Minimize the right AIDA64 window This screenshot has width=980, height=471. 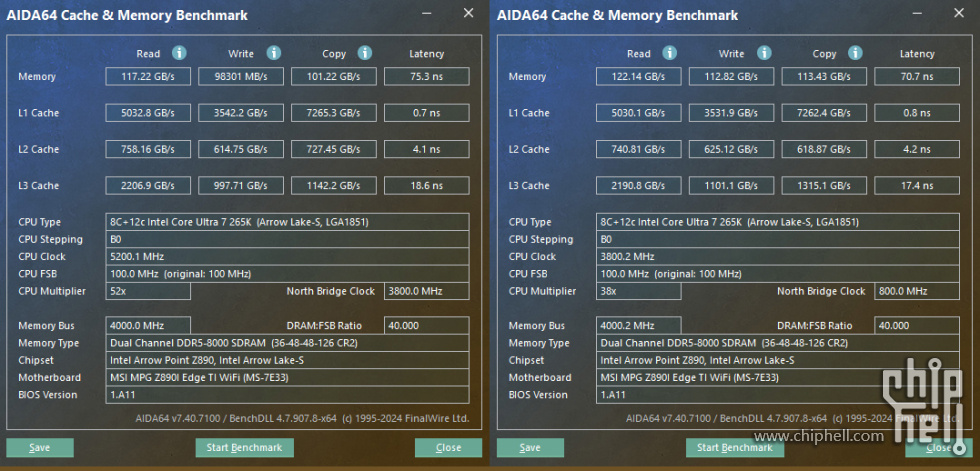tap(918, 13)
